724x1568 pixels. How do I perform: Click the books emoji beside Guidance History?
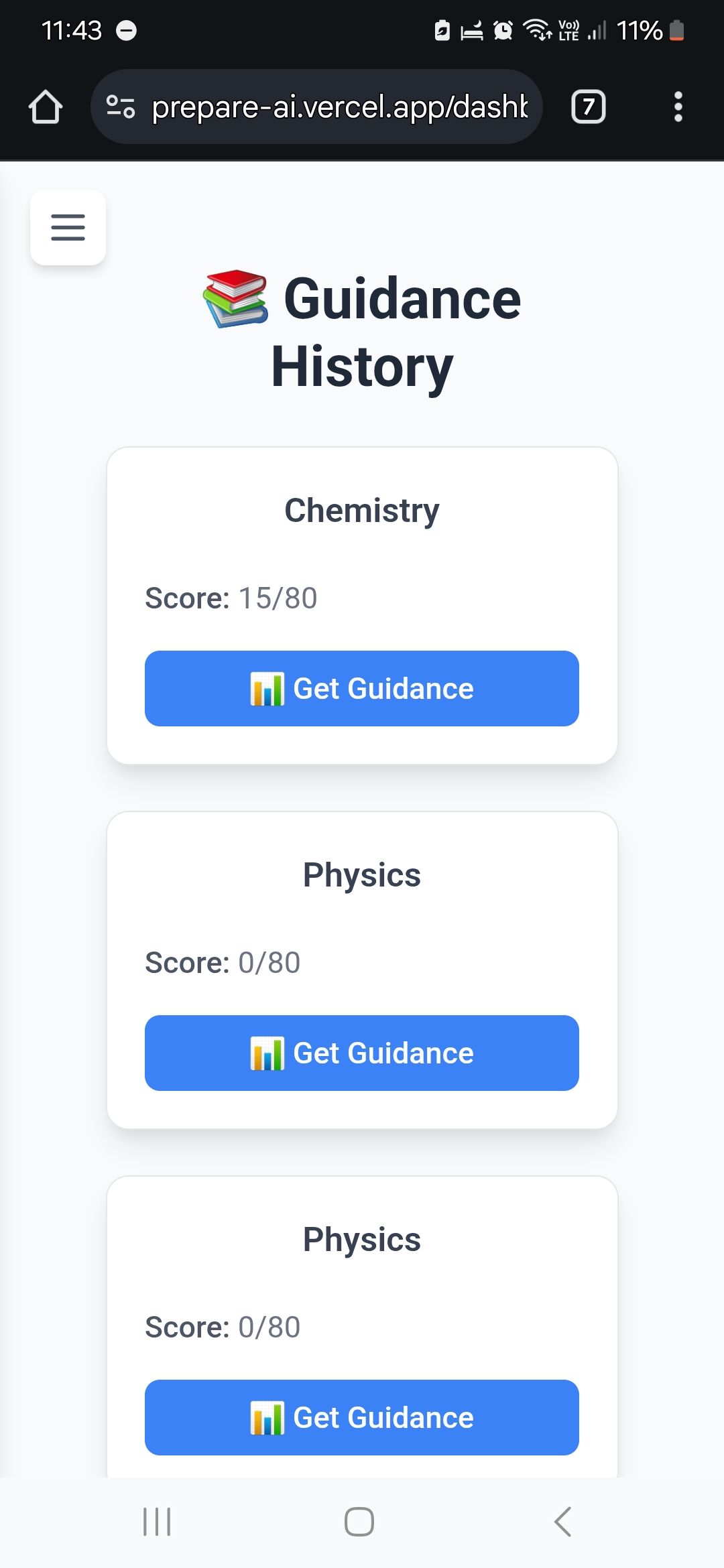pos(236,298)
